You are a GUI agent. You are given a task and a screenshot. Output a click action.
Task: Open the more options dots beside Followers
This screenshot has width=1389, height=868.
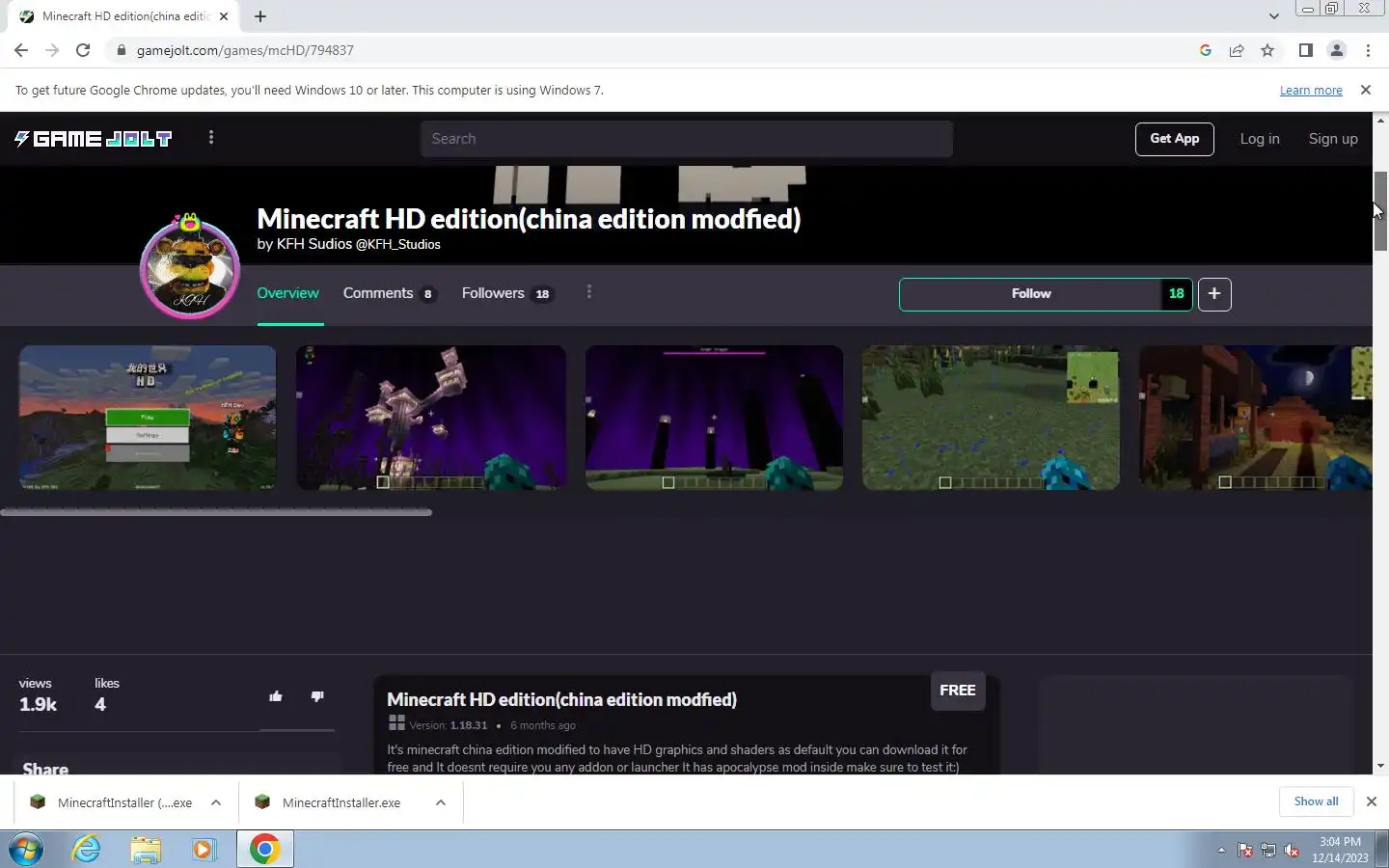point(589,292)
